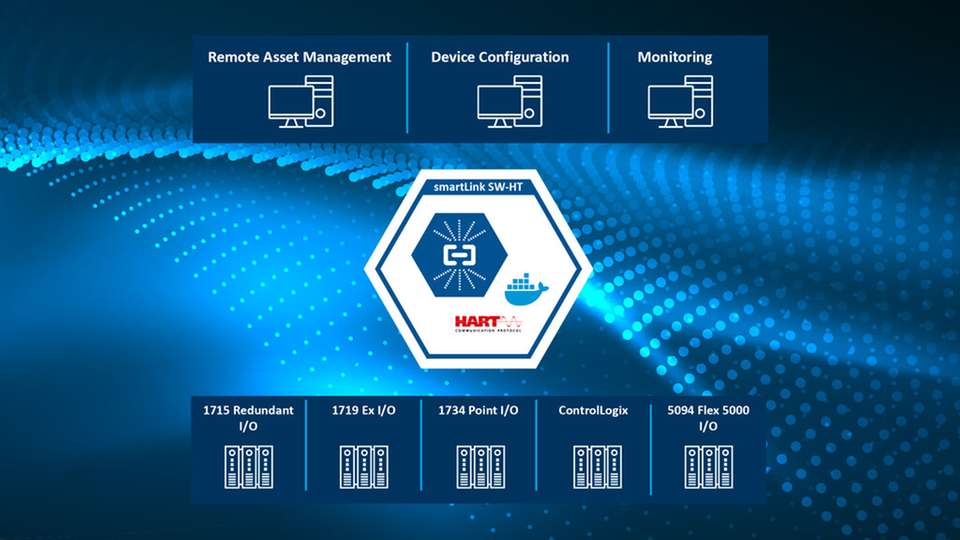The height and width of the screenshot is (540, 960).
Task: Click the smartLink SW-HT title
Action: 478,187
